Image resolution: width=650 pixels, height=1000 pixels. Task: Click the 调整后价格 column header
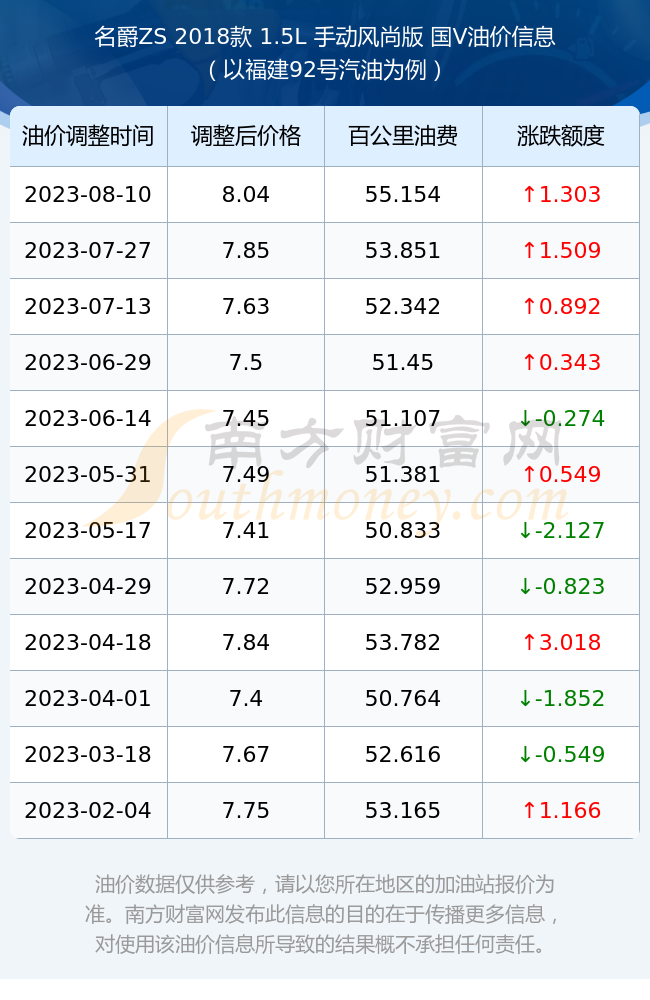[246, 136]
